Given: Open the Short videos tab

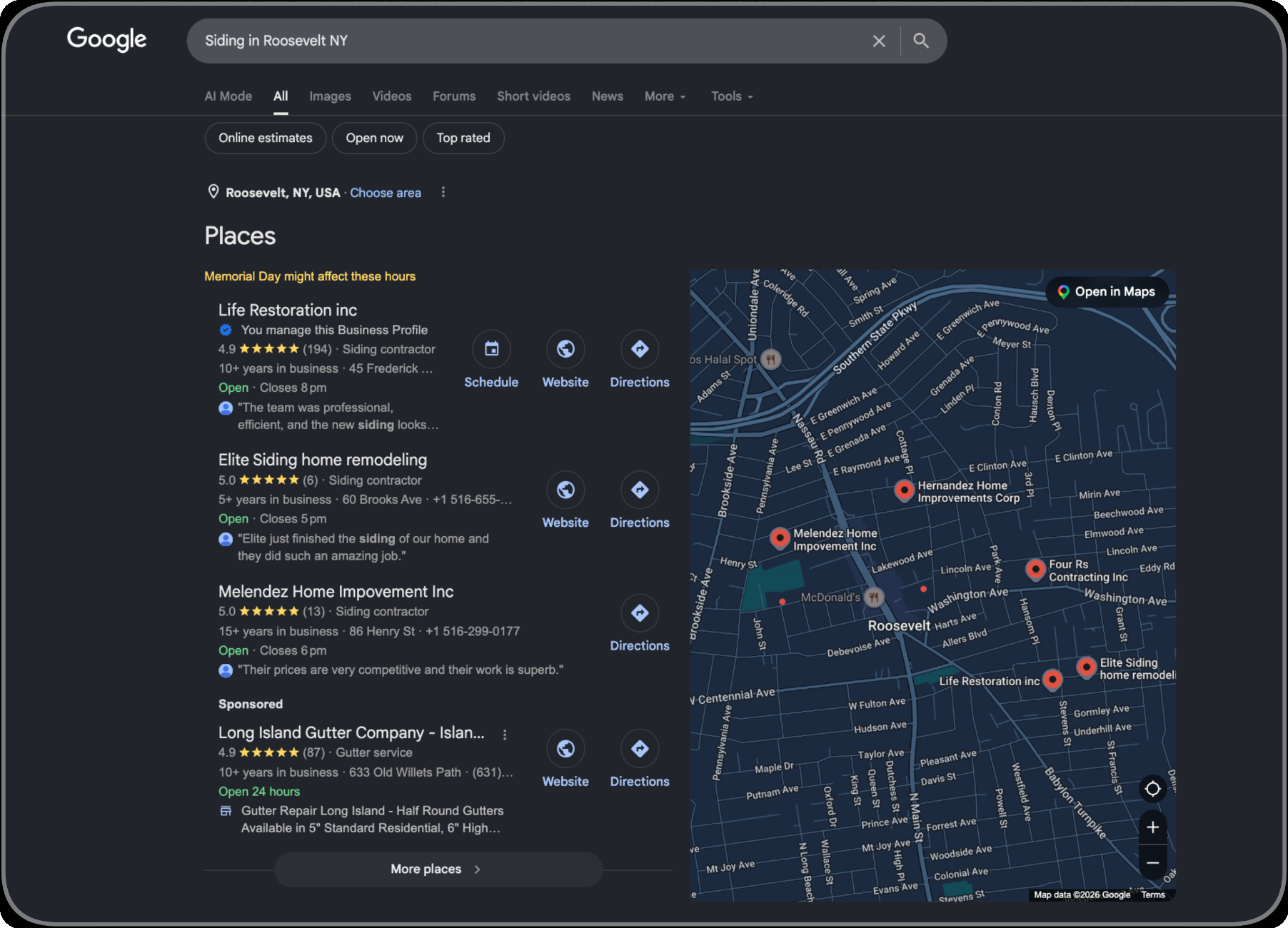Looking at the screenshot, I should pos(533,96).
